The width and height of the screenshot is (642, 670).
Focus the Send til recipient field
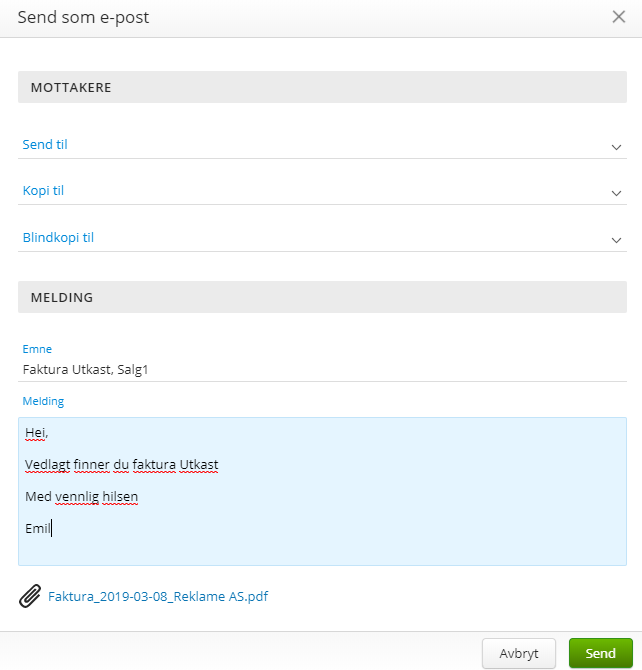[x=322, y=145]
